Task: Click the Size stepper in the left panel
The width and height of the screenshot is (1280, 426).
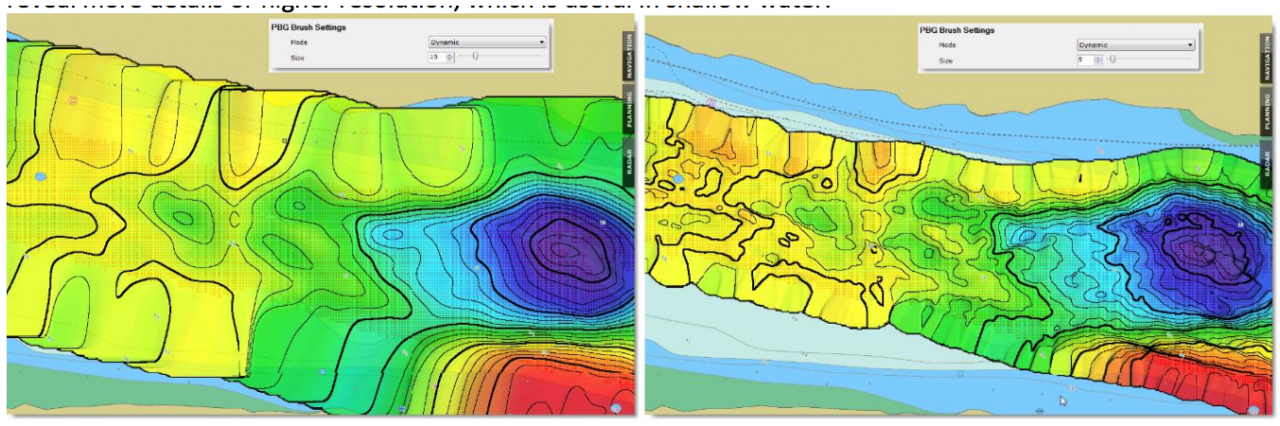Action: (x=450, y=57)
